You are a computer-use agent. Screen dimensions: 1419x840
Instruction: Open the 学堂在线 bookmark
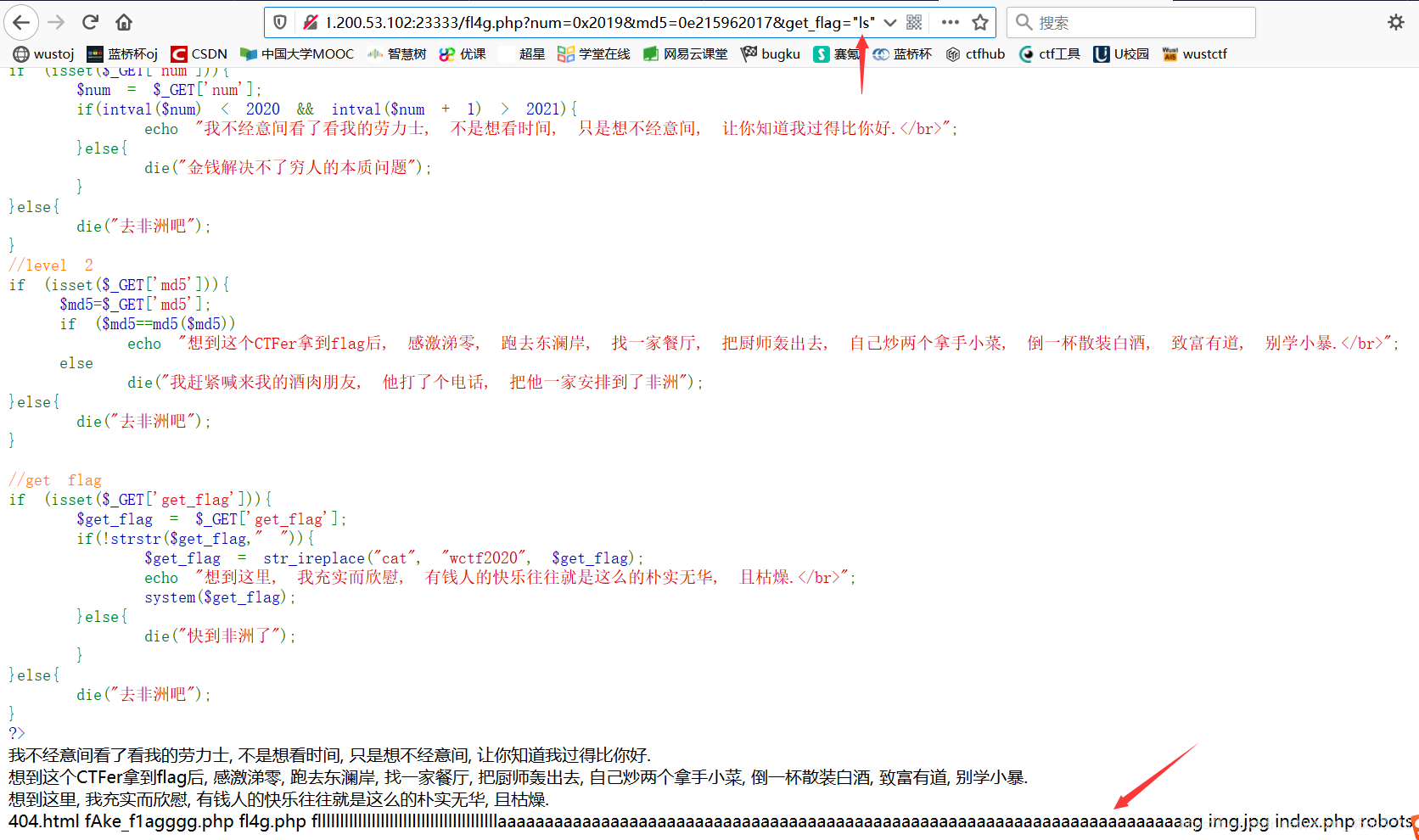[594, 53]
